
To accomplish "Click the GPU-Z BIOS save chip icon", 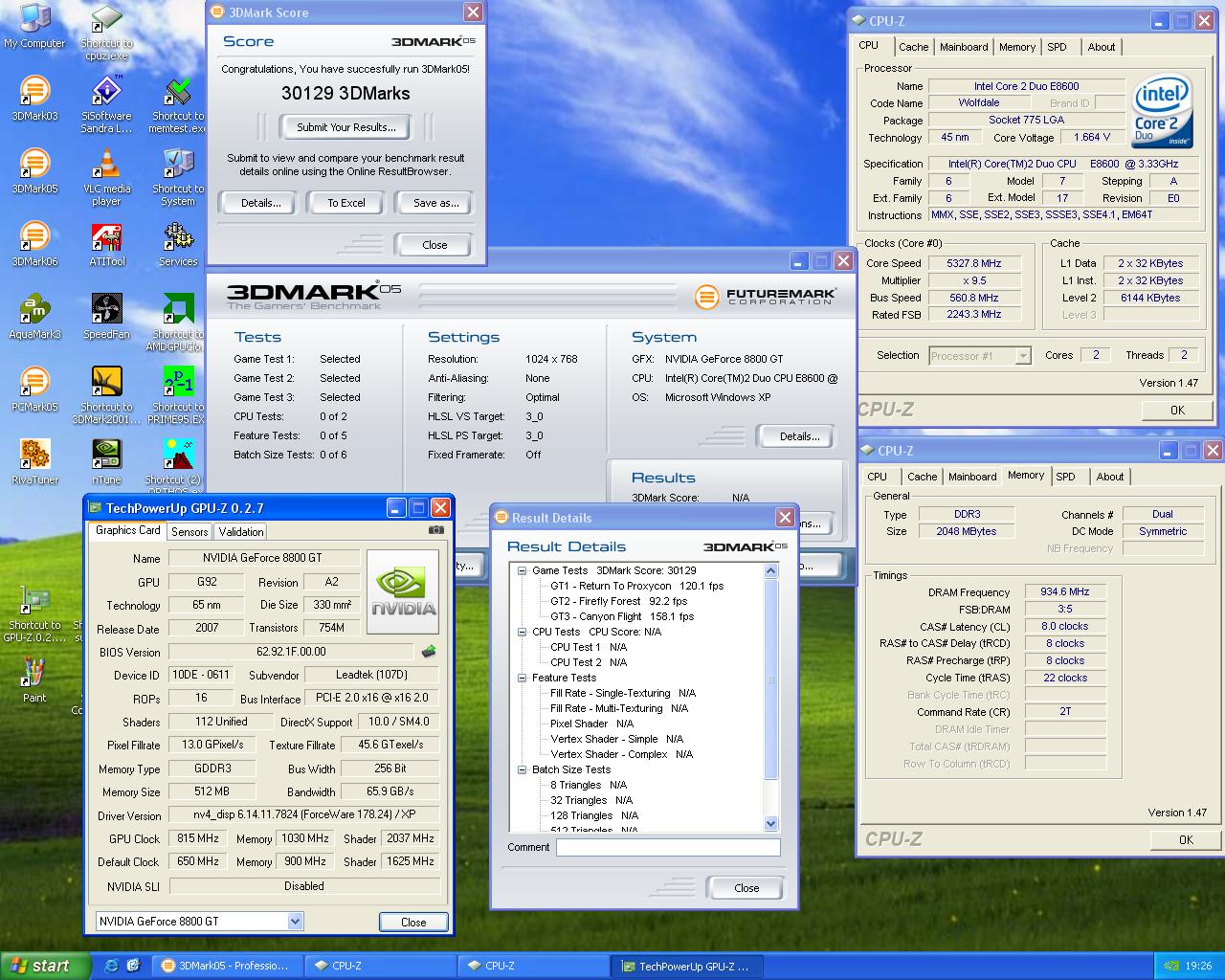I will [x=429, y=652].
